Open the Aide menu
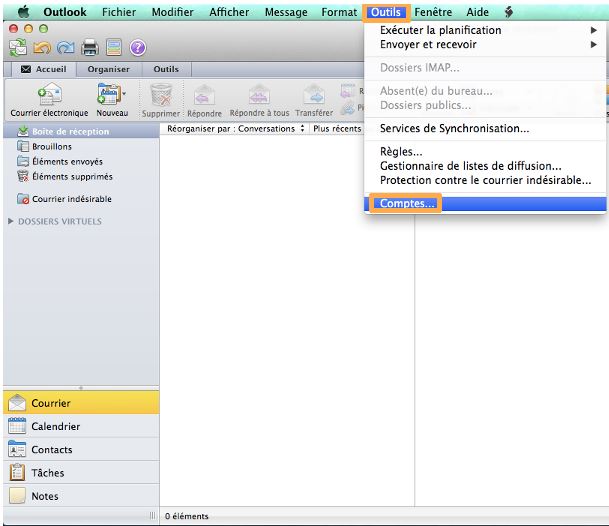Image resolution: width=609 pixels, height=526 pixels. pyautogui.click(x=477, y=12)
